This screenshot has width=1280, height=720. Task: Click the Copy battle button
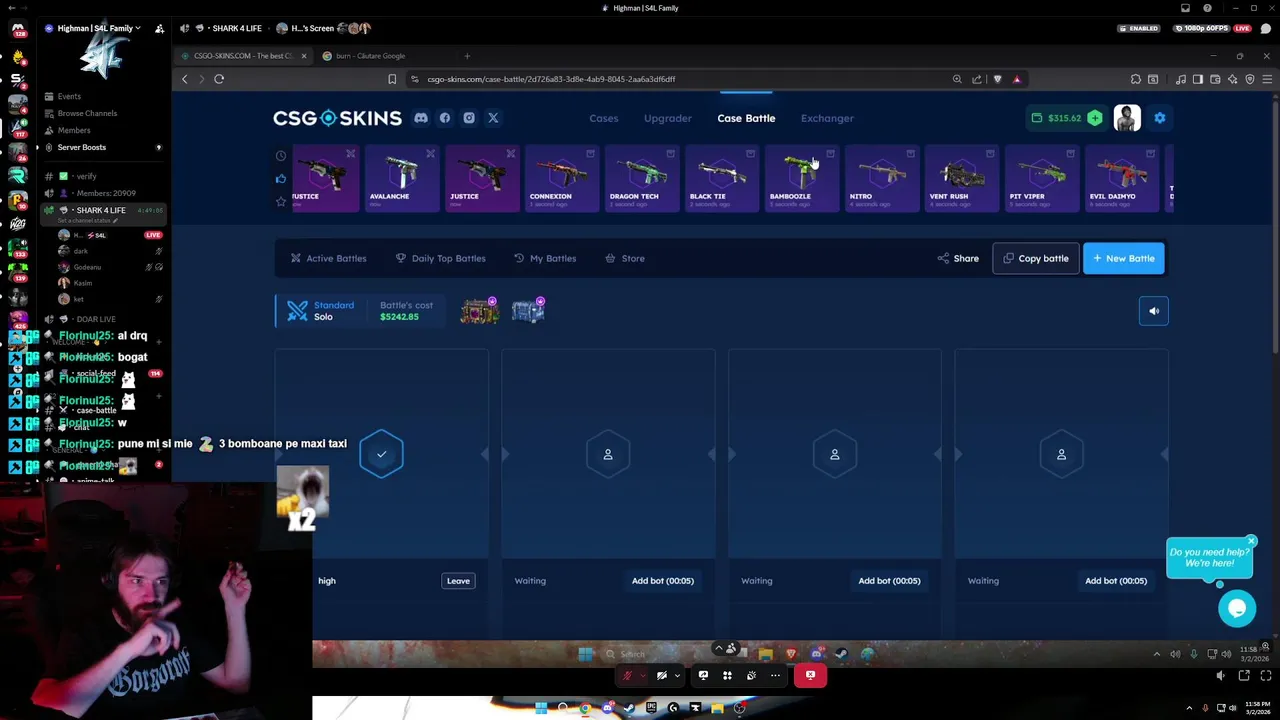[1036, 258]
